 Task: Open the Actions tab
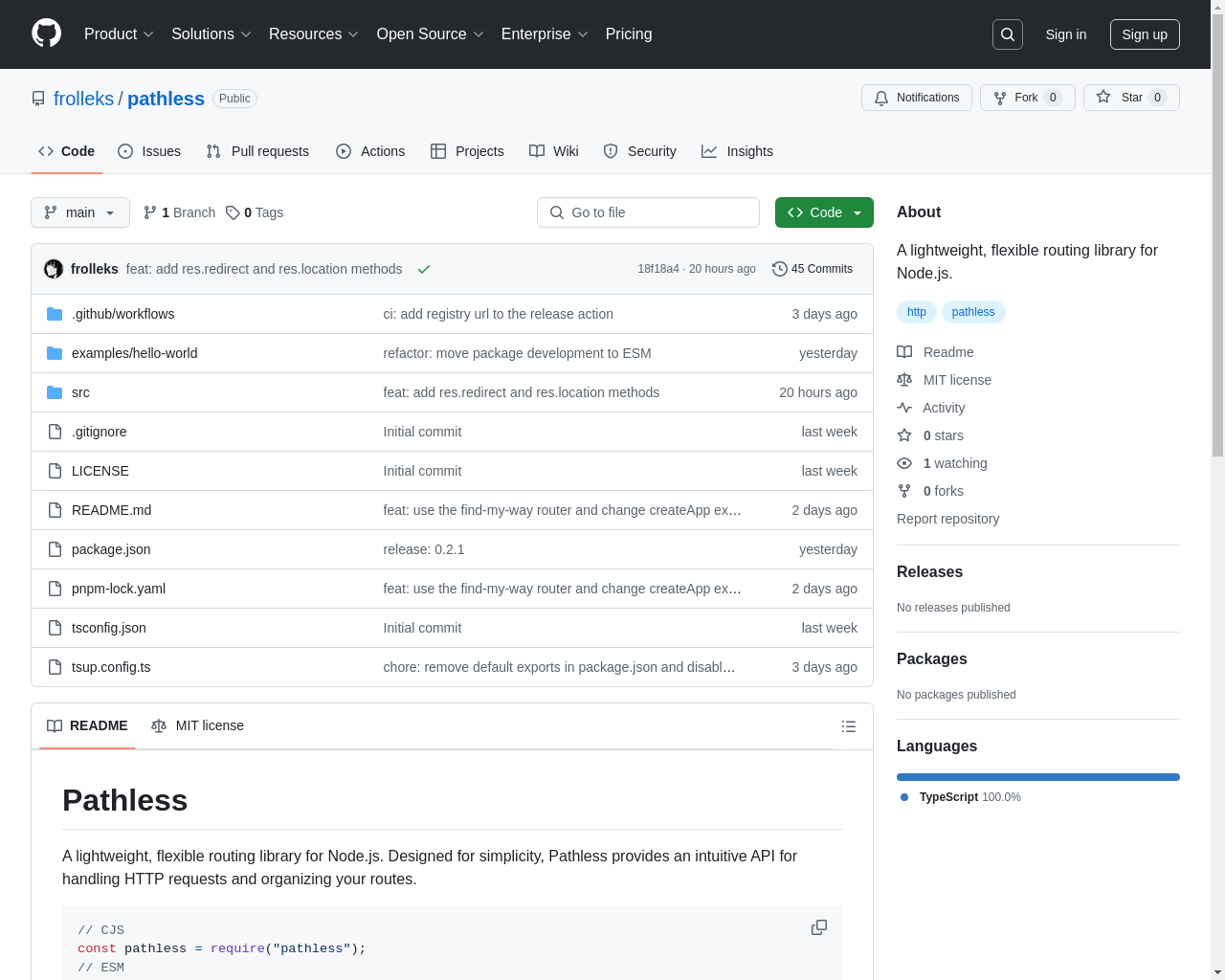click(x=370, y=151)
